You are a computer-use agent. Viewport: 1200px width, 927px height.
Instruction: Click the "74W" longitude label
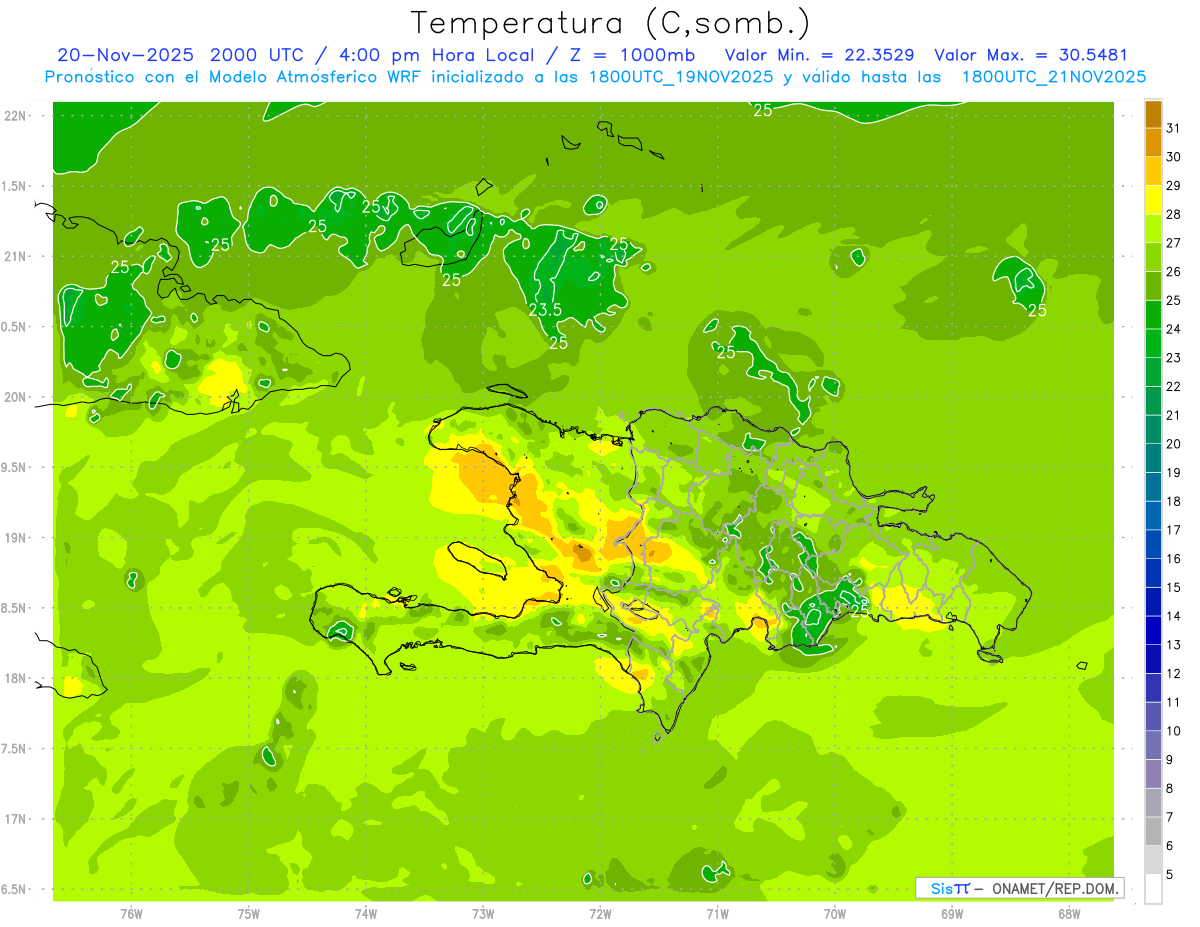click(x=366, y=914)
